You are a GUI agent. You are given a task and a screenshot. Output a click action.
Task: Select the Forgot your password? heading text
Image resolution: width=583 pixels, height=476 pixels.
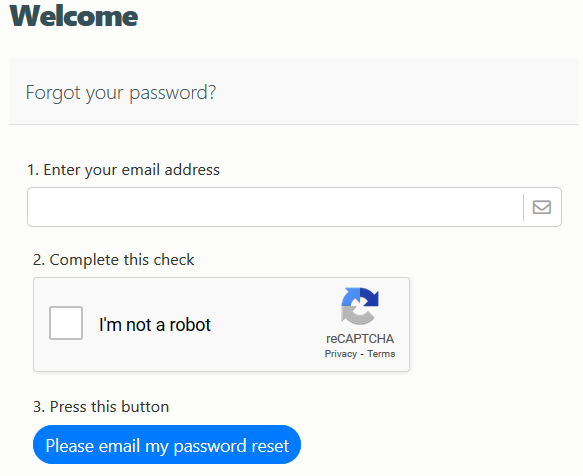tap(121, 92)
